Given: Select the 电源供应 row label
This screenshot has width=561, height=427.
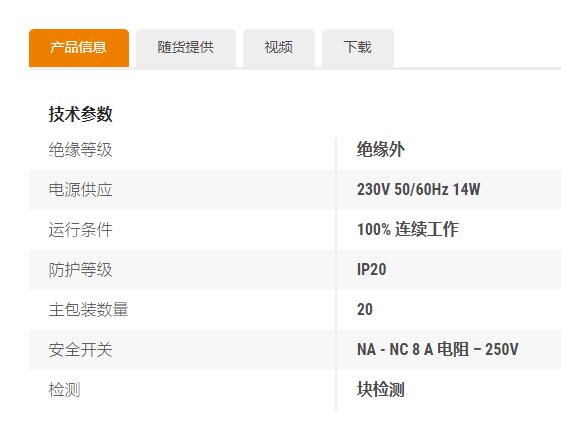Looking at the screenshot, I should 81,189.
